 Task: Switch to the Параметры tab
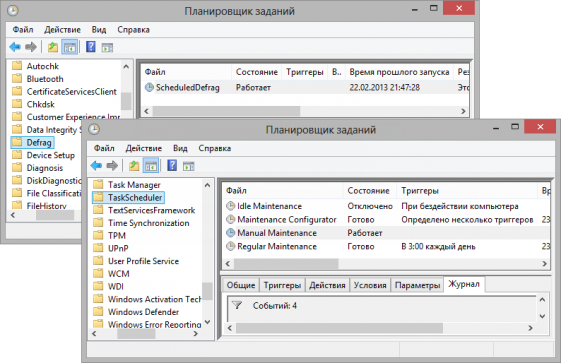pos(417,285)
